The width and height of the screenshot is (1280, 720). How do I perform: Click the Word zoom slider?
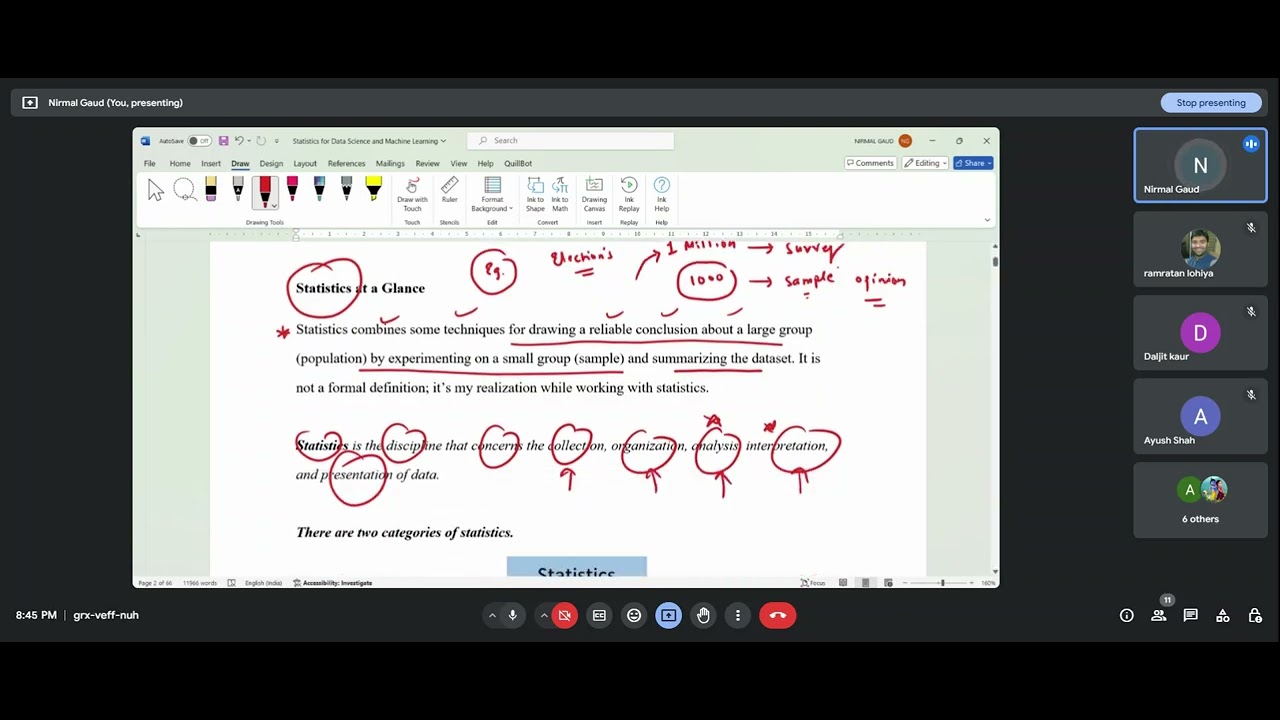click(x=940, y=583)
